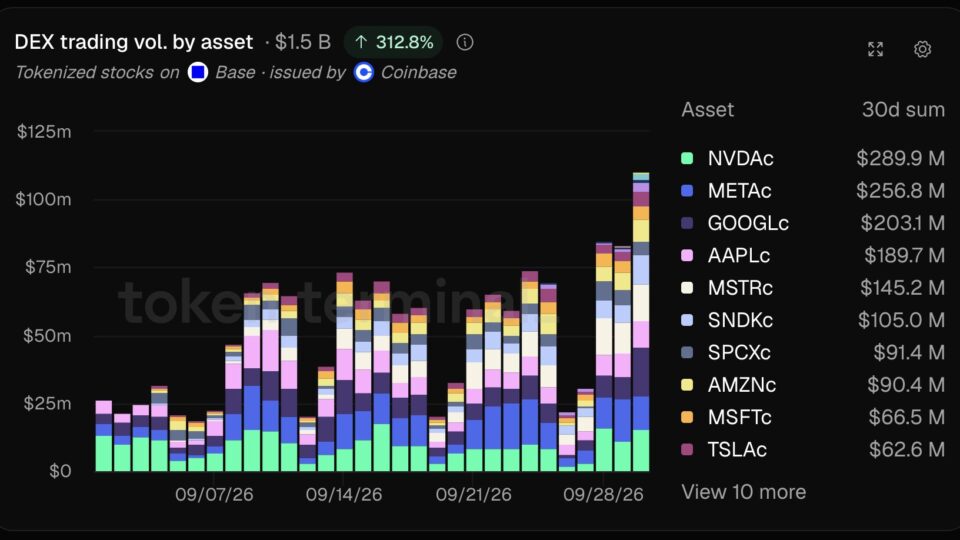
Task: Select TSLAc asset label
Action: (x=737, y=450)
